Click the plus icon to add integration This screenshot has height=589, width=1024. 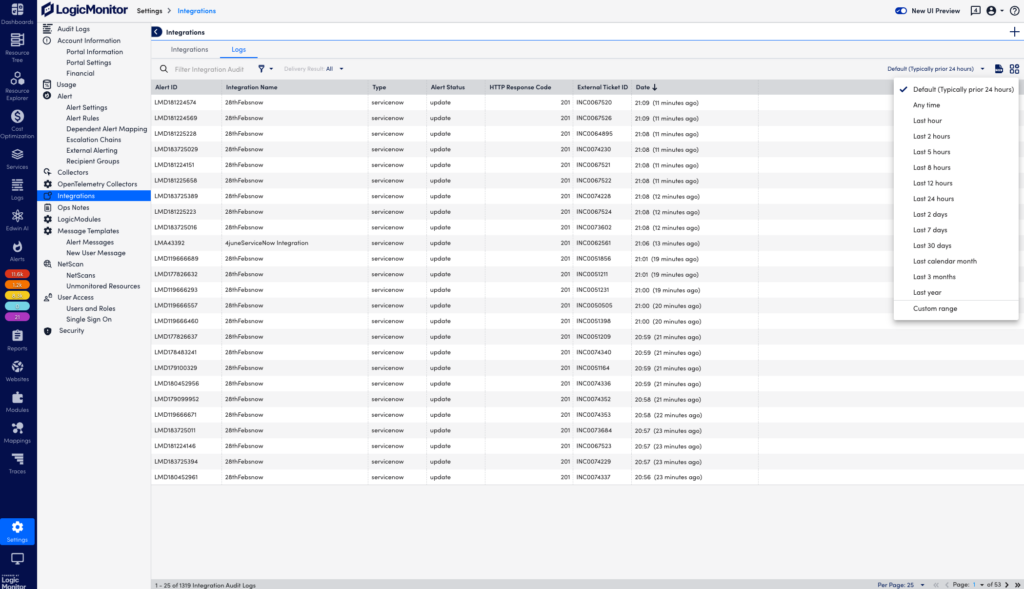[x=1014, y=32]
